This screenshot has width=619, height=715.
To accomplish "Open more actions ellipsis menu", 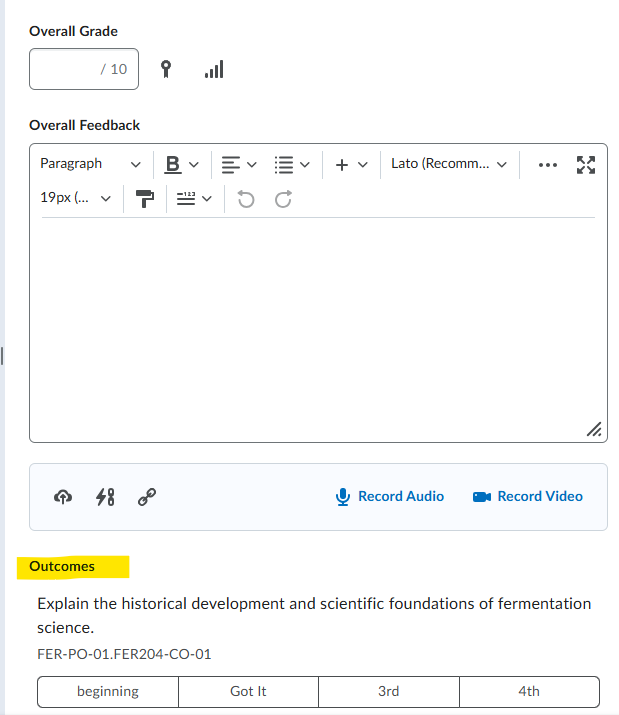I will (x=547, y=165).
